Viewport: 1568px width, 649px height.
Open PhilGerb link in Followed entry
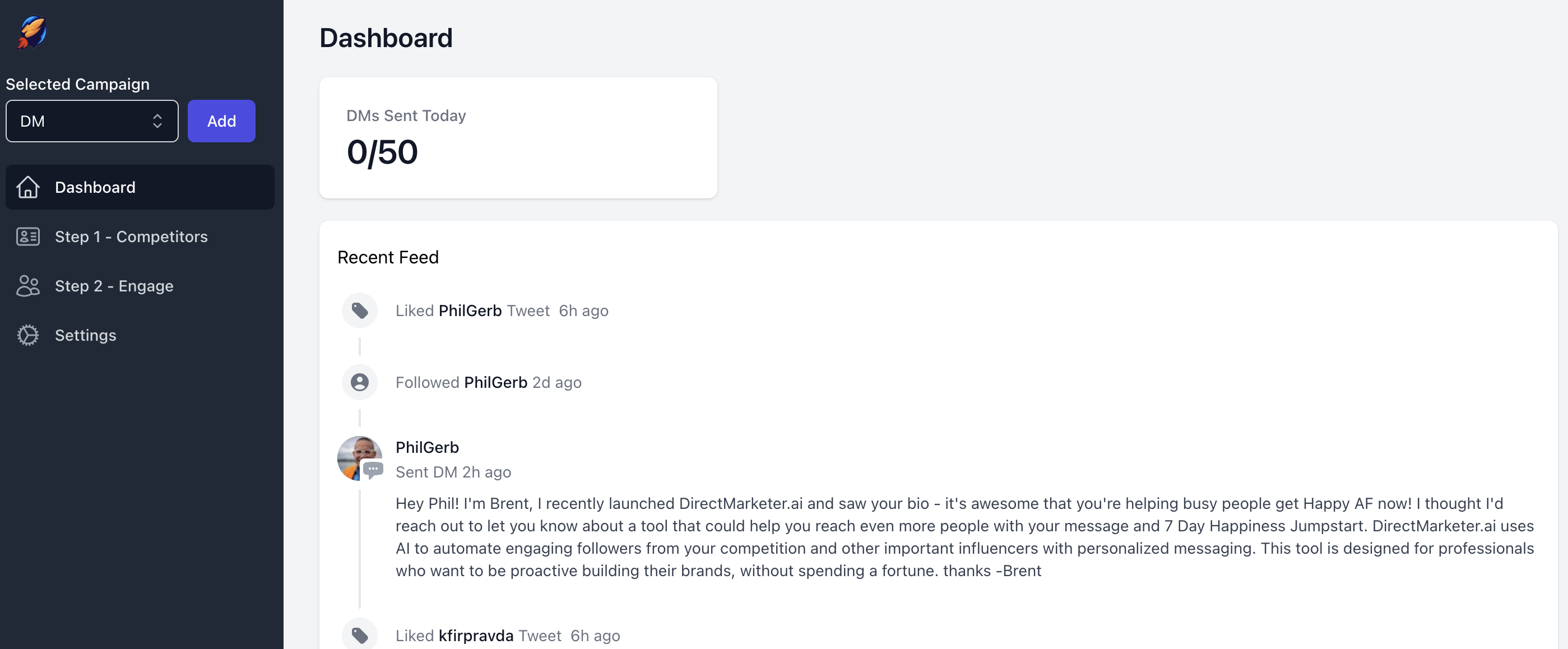click(x=495, y=382)
